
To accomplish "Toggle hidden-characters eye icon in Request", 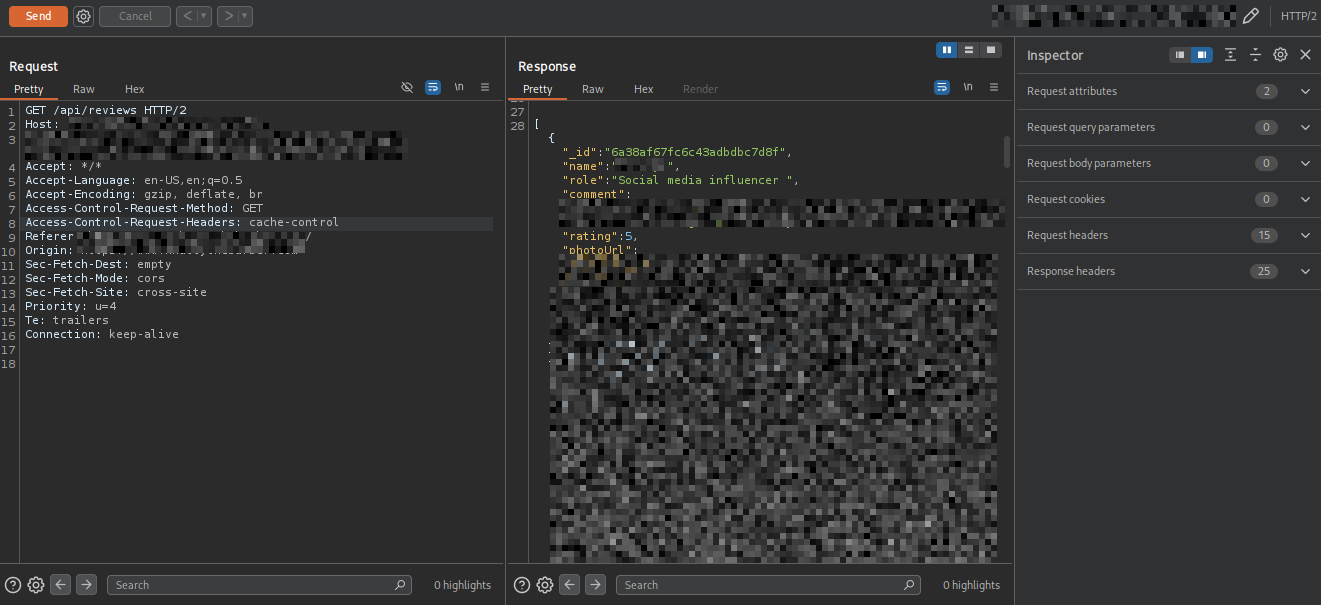I will pyautogui.click(x=407, y=88).
